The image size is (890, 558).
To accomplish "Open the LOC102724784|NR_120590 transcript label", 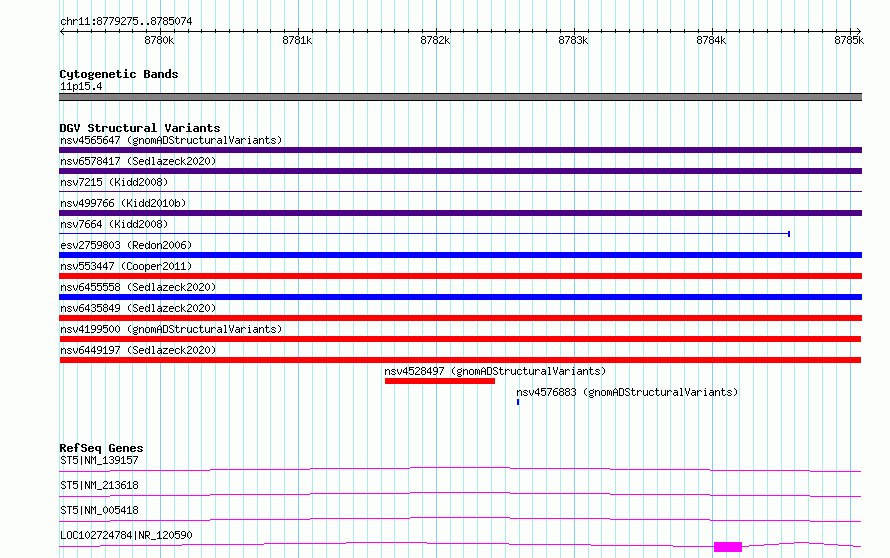I will click(126, 535).
